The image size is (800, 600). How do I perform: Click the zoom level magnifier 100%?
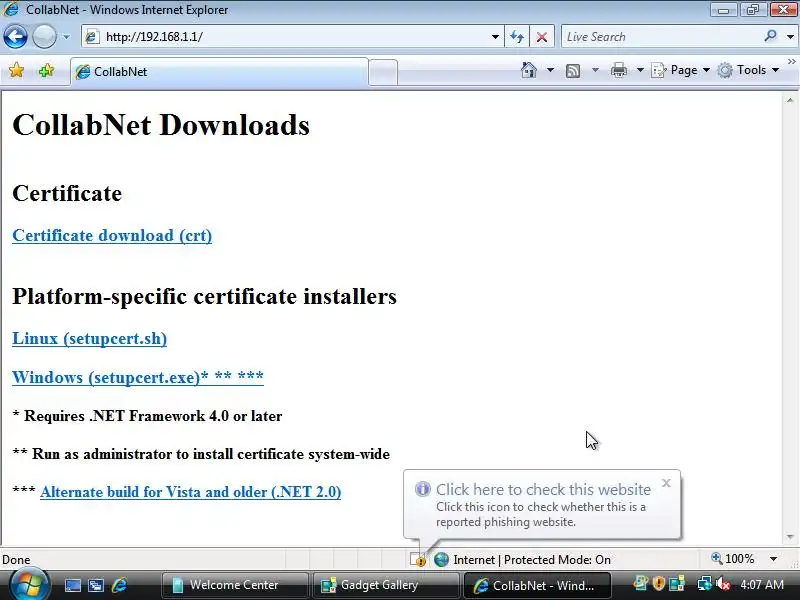[x=733, y=559]
